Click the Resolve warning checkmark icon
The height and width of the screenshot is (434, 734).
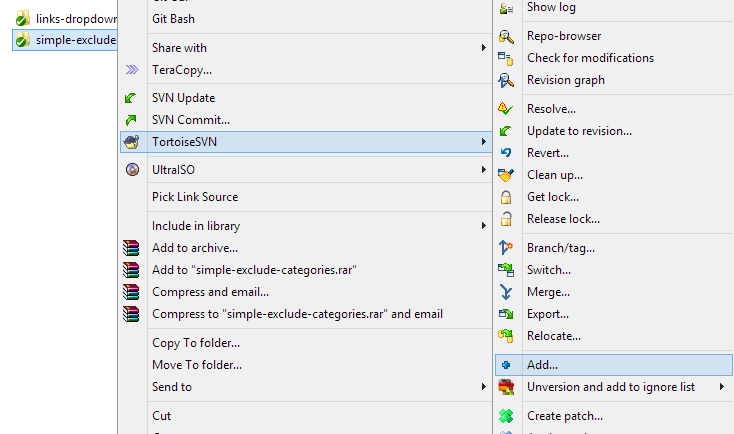(x=506, y=109)
